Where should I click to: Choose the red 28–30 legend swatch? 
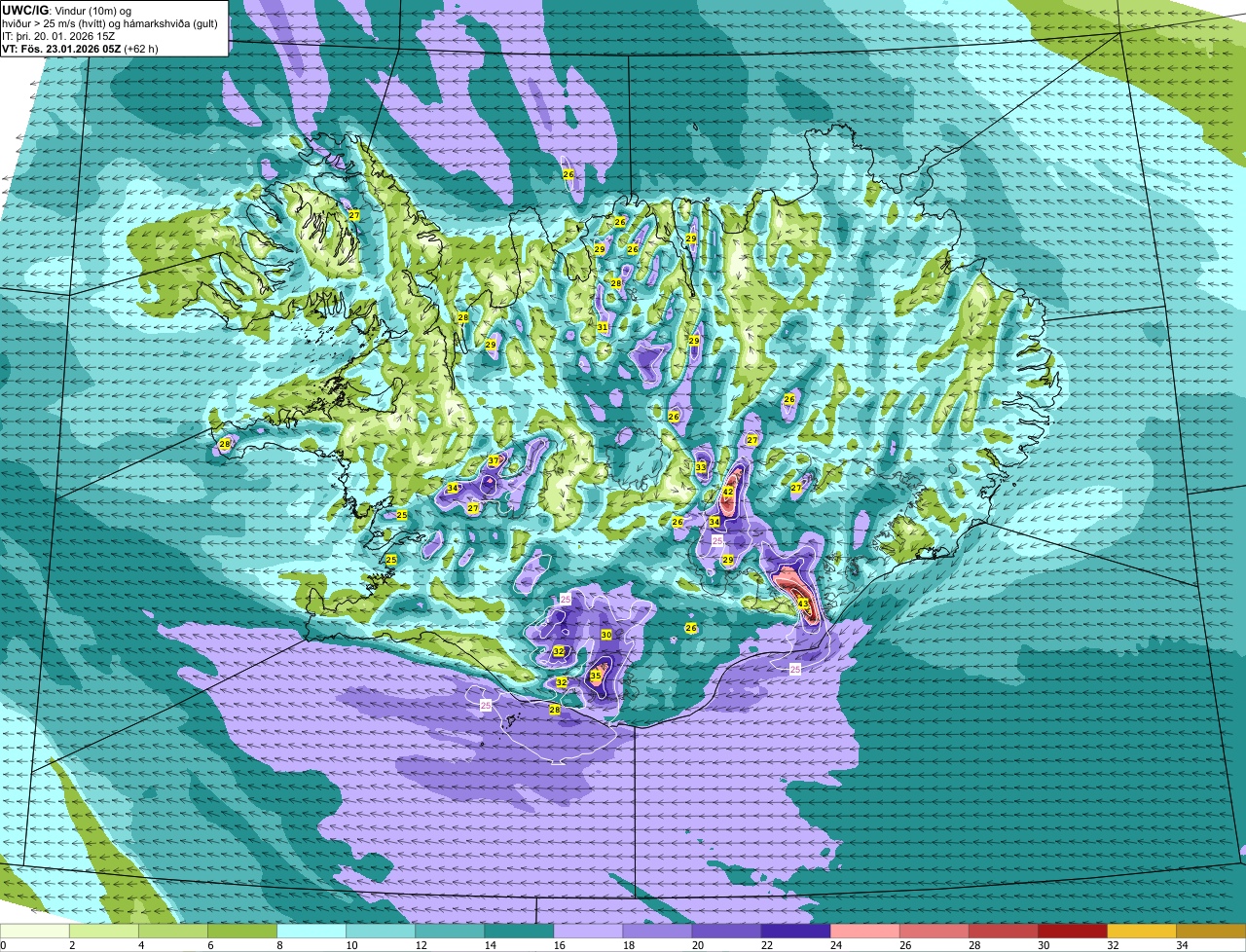coord(1003,932)
